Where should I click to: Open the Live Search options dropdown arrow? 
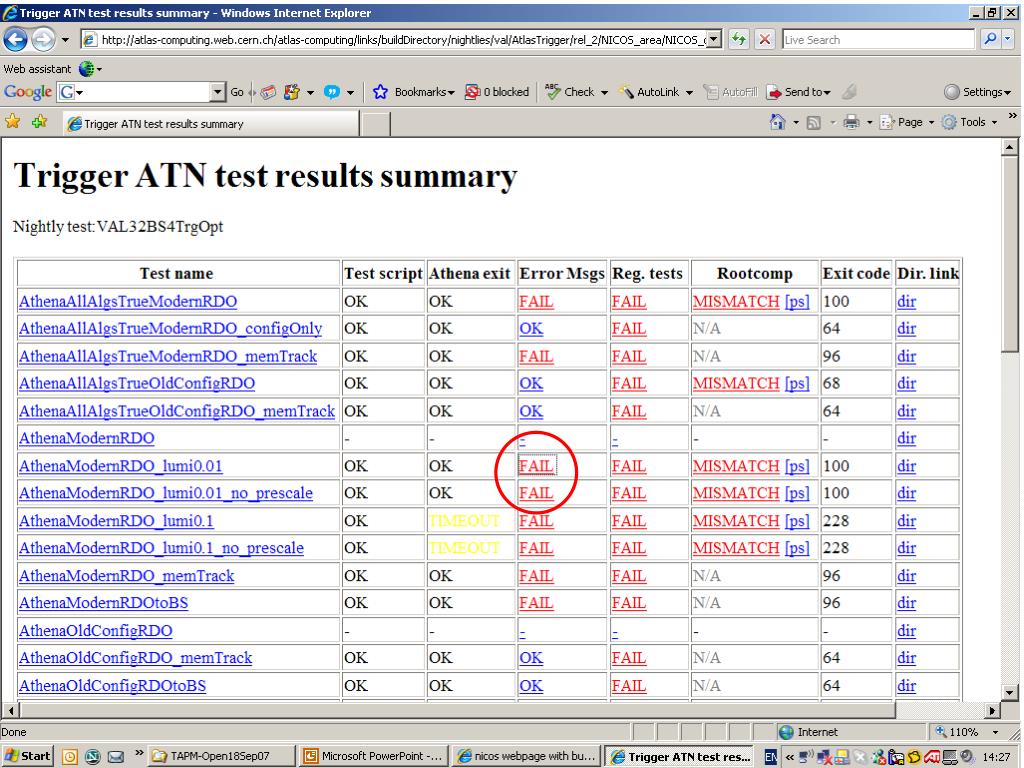1008,39
